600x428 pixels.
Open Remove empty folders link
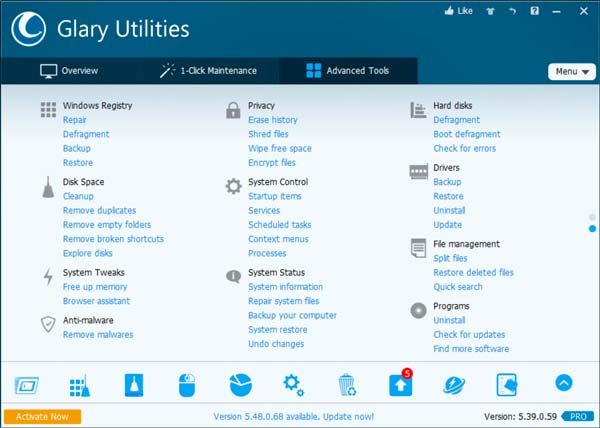(107, 225)
